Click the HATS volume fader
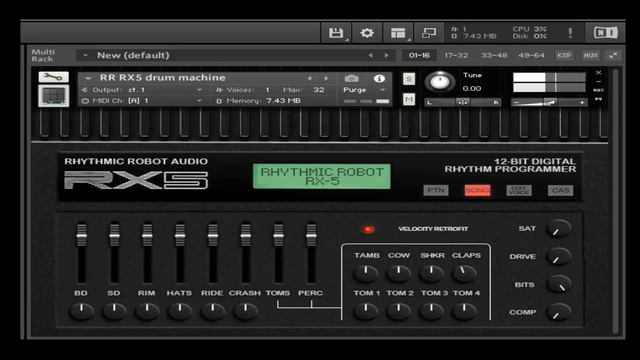 click(180, 235)
